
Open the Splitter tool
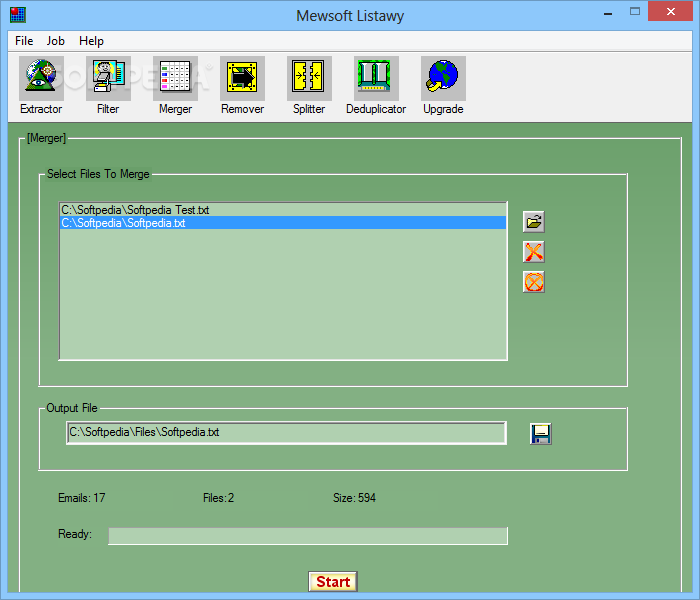pos(309,78)
